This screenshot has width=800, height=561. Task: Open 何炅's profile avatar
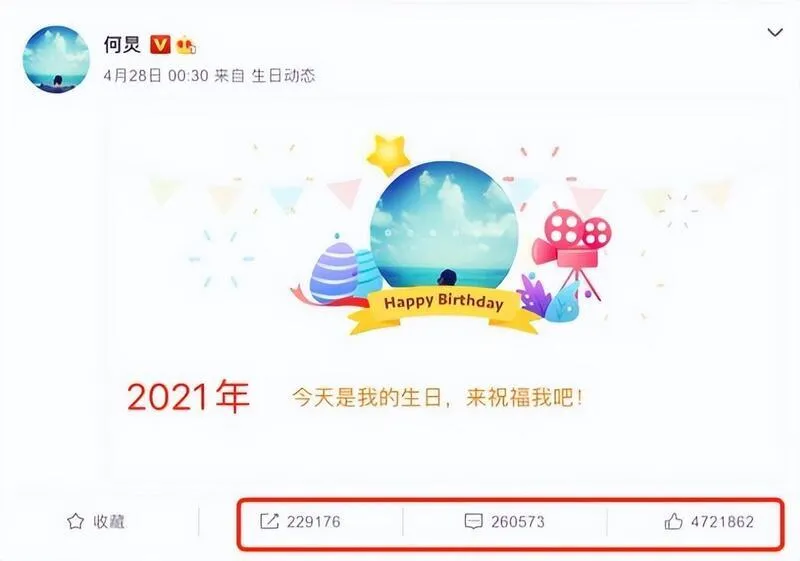coord(56,59)
